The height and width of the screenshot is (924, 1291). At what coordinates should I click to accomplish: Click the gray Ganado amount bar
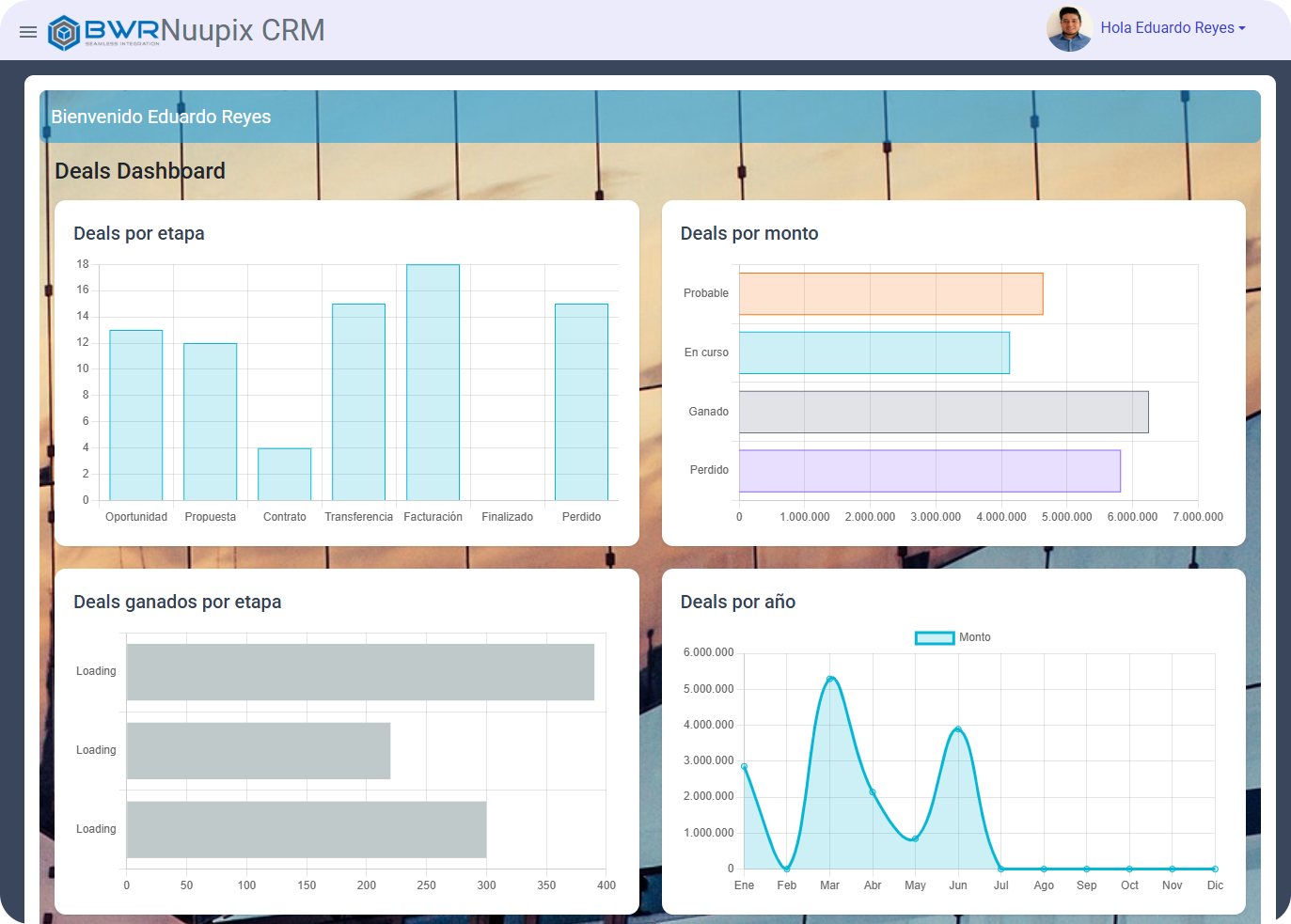click(x=943, y=412)
